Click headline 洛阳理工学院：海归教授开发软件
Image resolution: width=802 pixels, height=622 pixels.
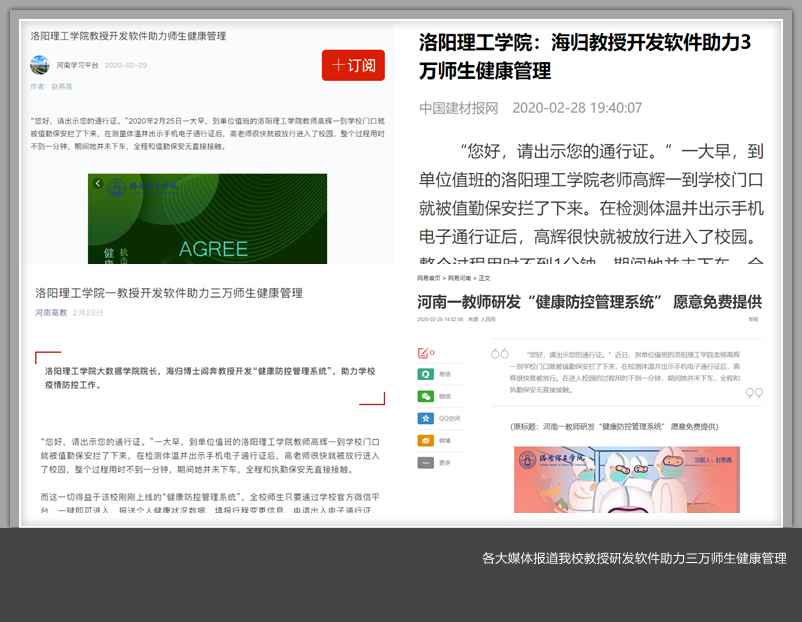584,56
